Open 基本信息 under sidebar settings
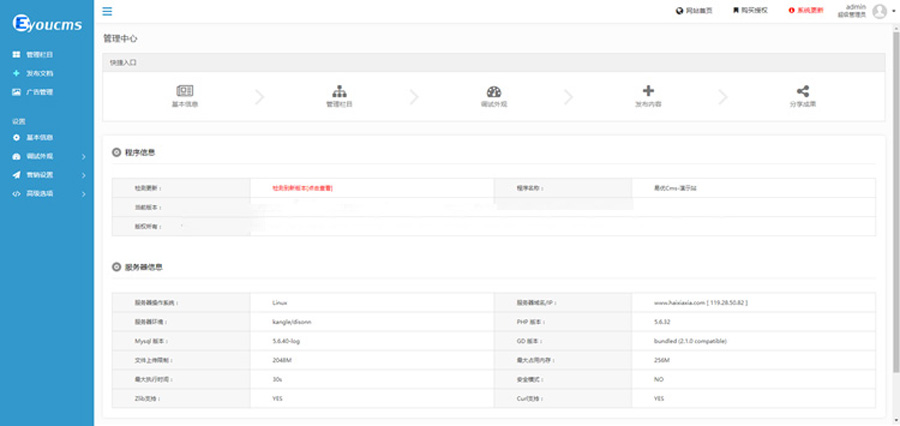900x426 pixels. point(39,137)
